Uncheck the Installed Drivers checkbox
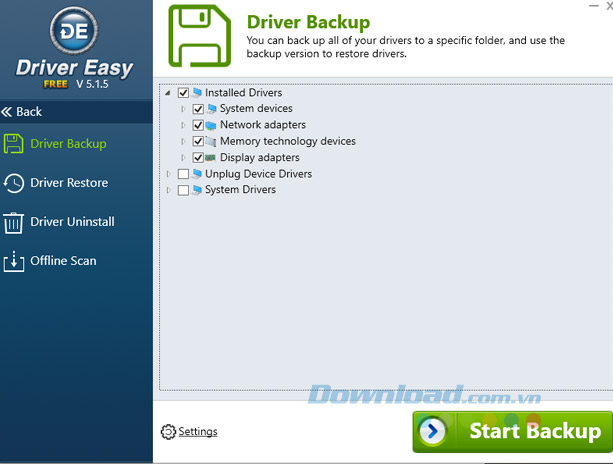 [183, 93]
